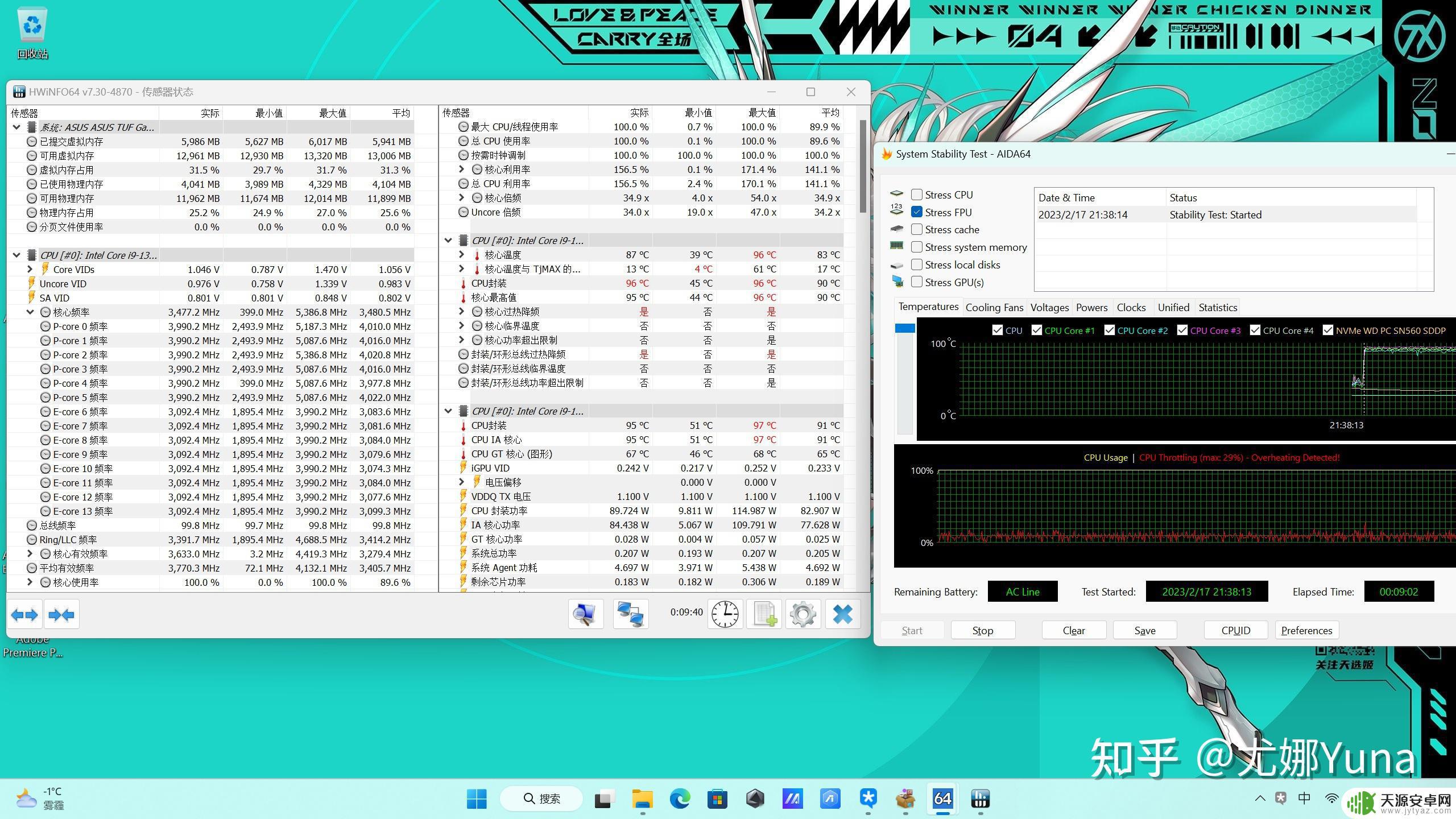The width and height of the screenshot is (1456, 819).
Task: Toggle the CPU Core #2 graph checkbox
Action: coord(1109,330)
